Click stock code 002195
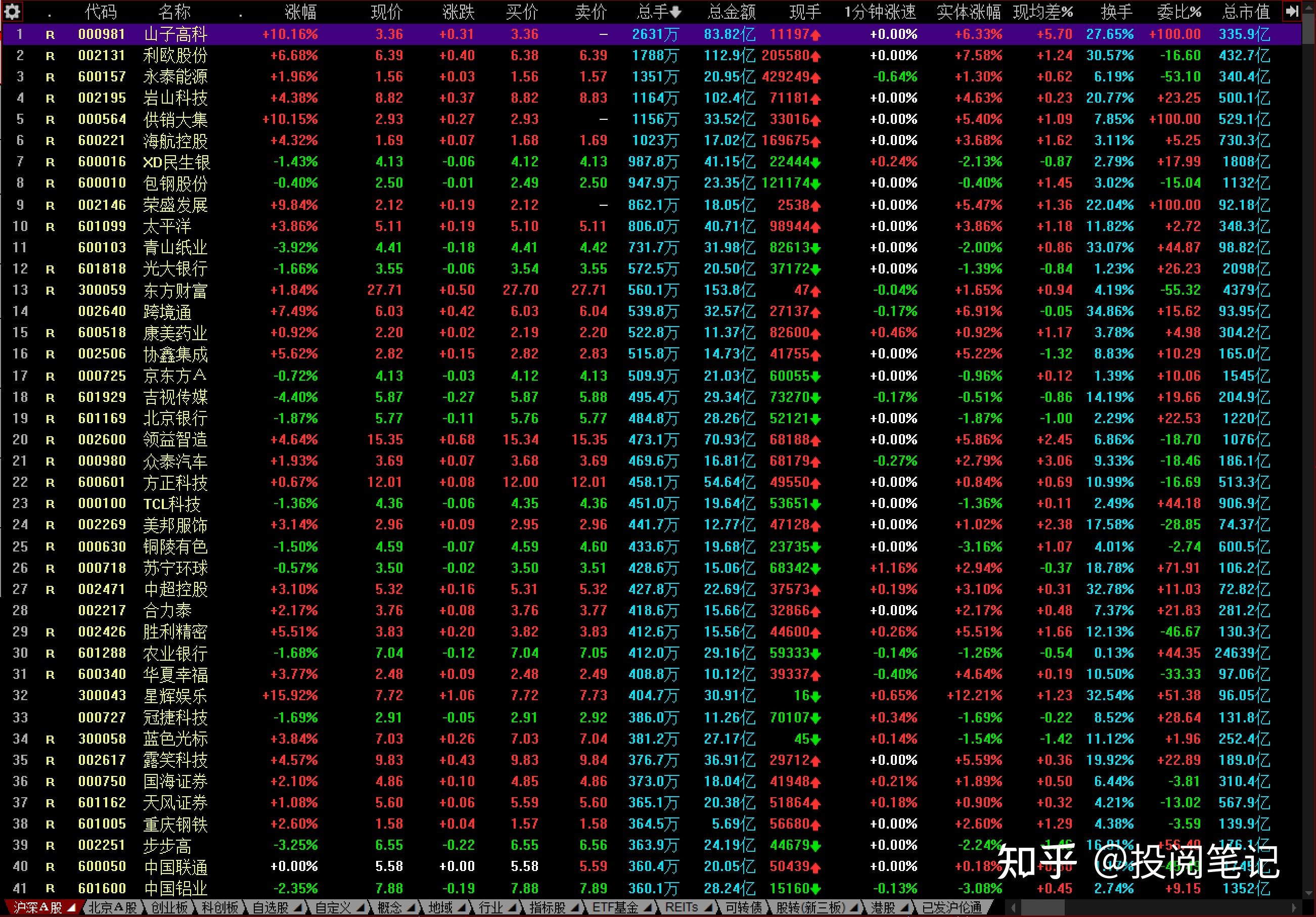Viewport: 1316px width, 917px height. click(x=102, y=99)
